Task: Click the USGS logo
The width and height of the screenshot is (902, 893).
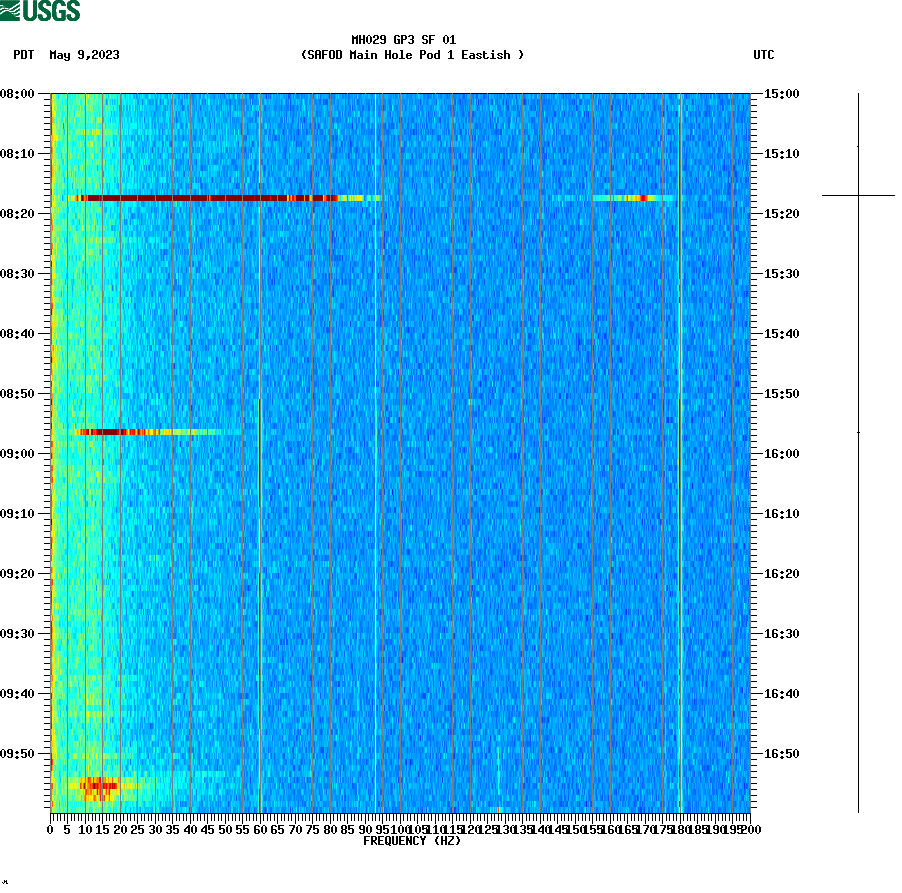Action: (x=40, y=10)
